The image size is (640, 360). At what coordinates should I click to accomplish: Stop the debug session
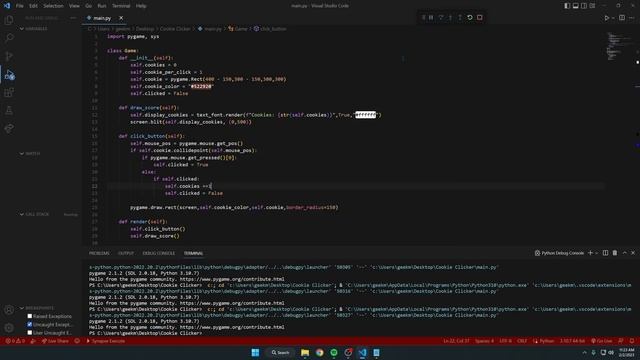tap(480, 18)
